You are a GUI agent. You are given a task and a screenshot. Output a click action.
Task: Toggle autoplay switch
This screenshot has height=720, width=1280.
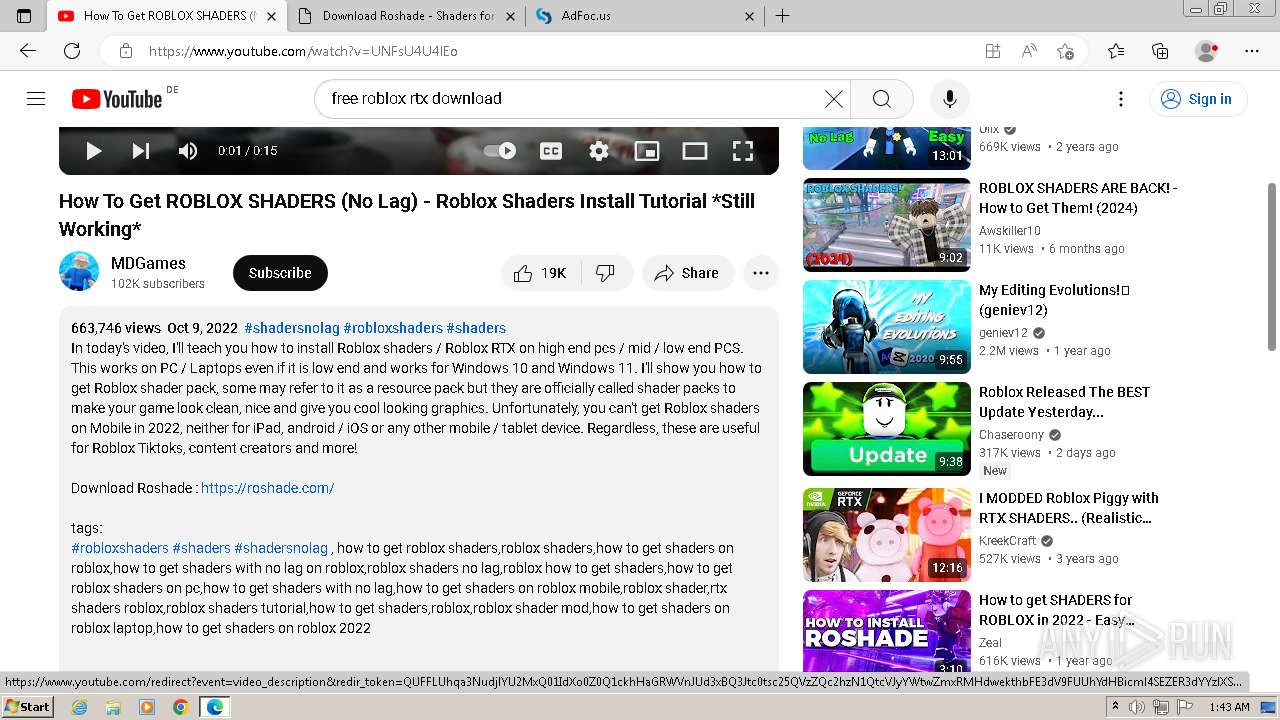[x=500, y=151]
